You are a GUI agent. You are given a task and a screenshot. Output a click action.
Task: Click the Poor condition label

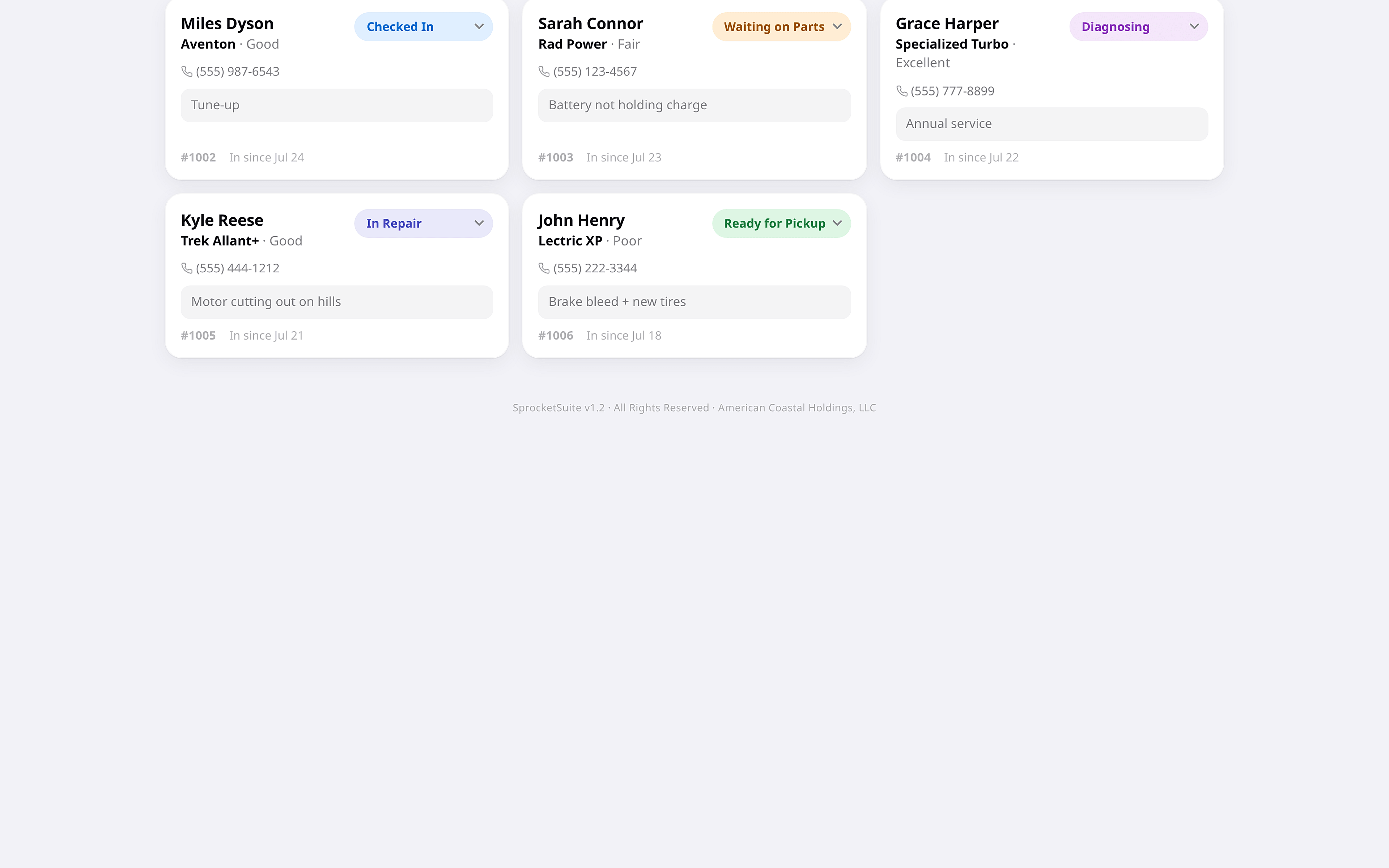627,241
